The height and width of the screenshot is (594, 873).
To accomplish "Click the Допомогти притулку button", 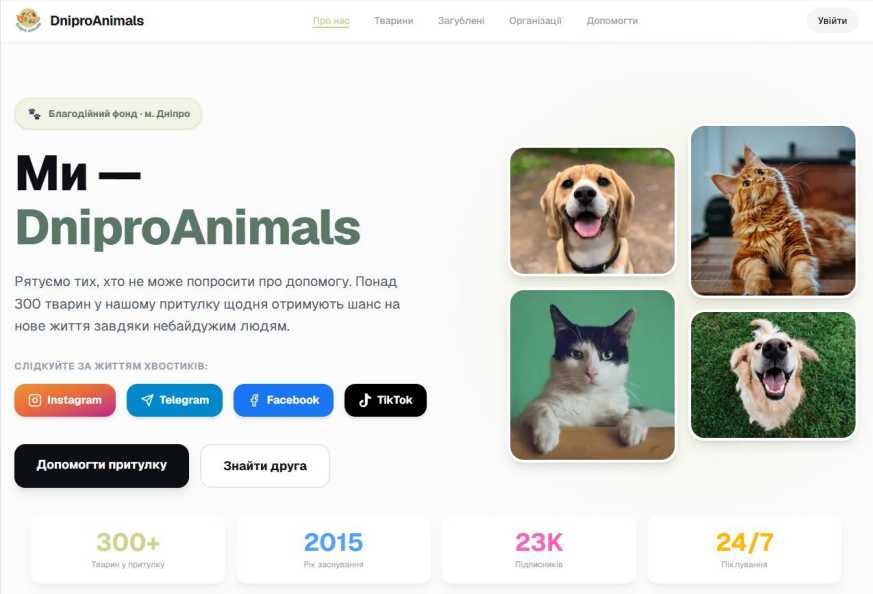I will (x=101, y=466).
